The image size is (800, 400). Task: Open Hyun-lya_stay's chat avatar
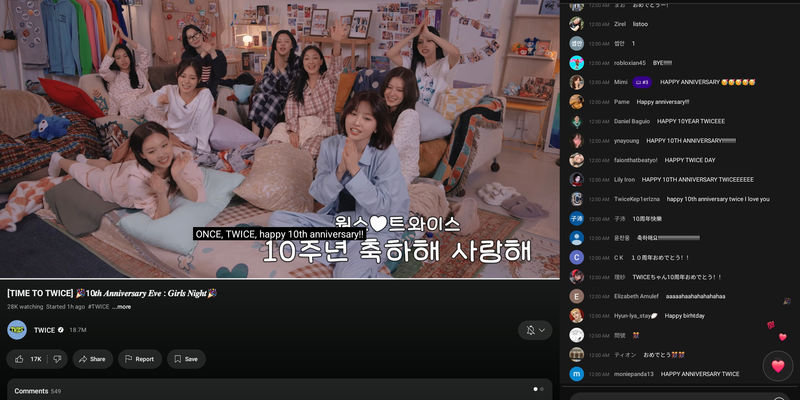577,315
